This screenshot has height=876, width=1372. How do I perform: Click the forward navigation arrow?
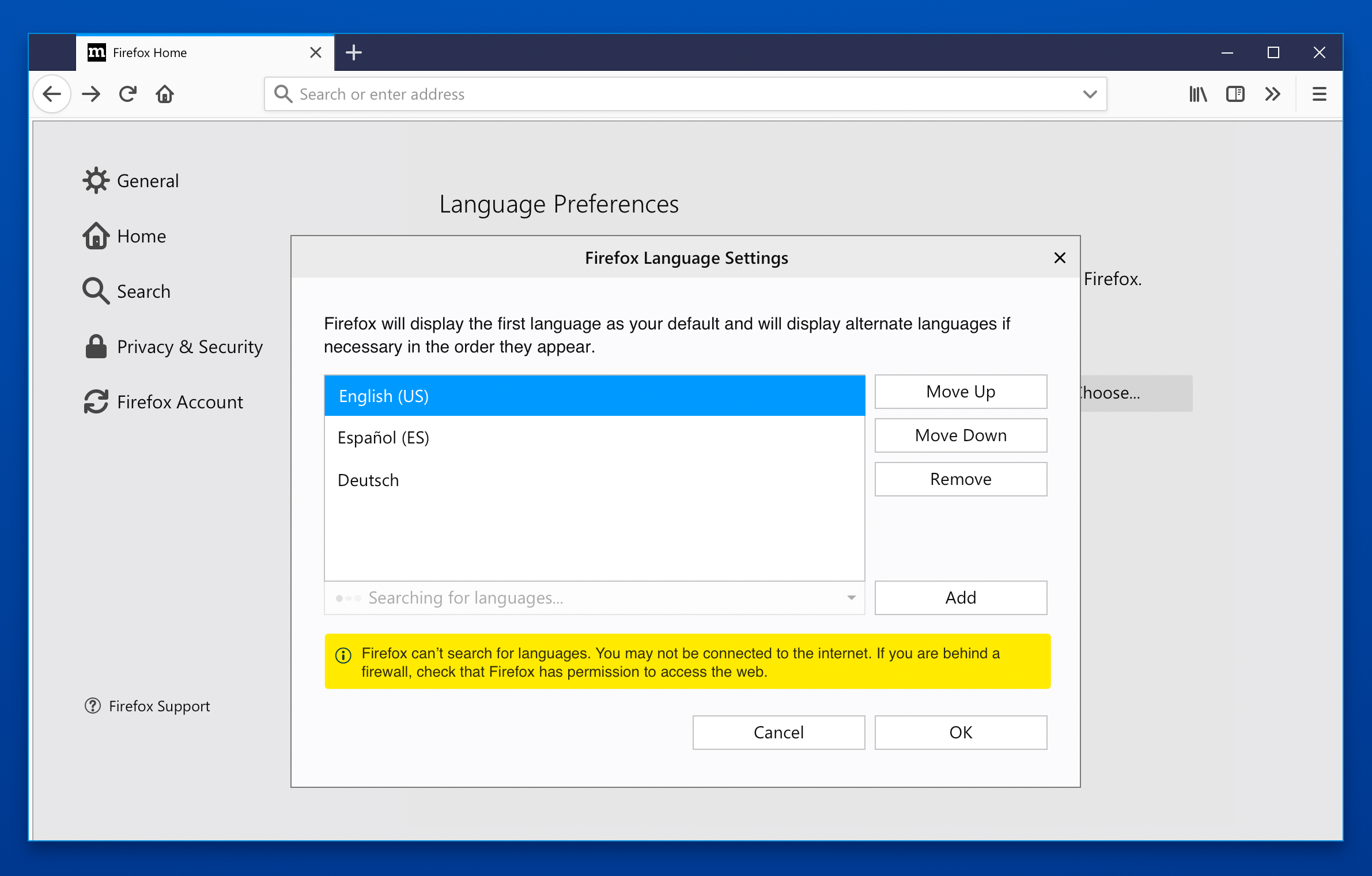coord(91,94)
